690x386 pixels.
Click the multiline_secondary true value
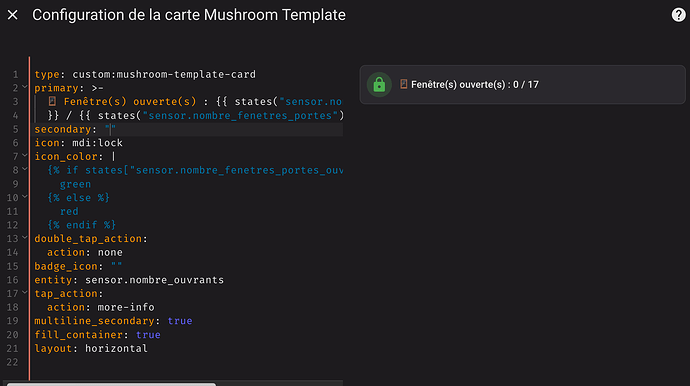coord(180,321)
